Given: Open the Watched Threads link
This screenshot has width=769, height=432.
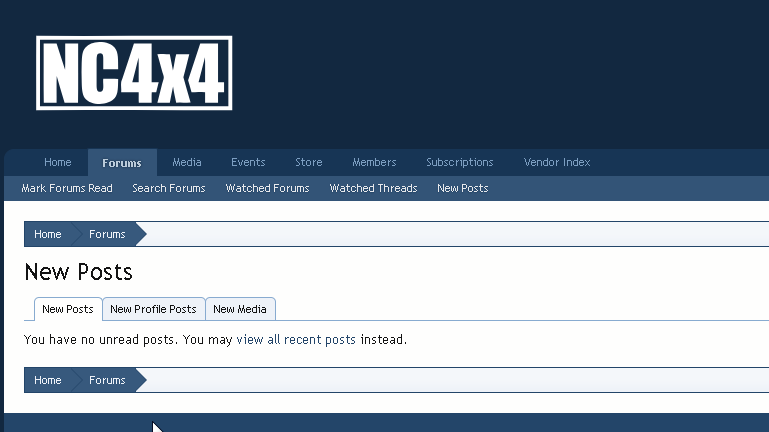Looking at the screenshot, I should click(373, 188).
